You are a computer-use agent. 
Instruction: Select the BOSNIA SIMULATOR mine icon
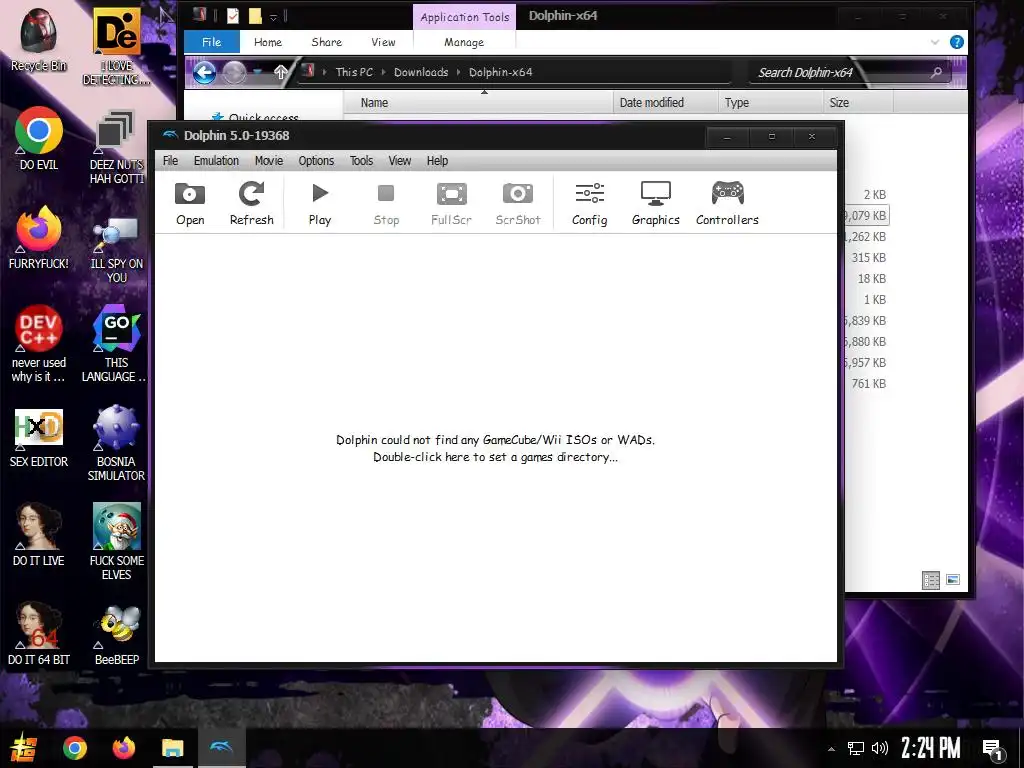[x=116, y=443]
